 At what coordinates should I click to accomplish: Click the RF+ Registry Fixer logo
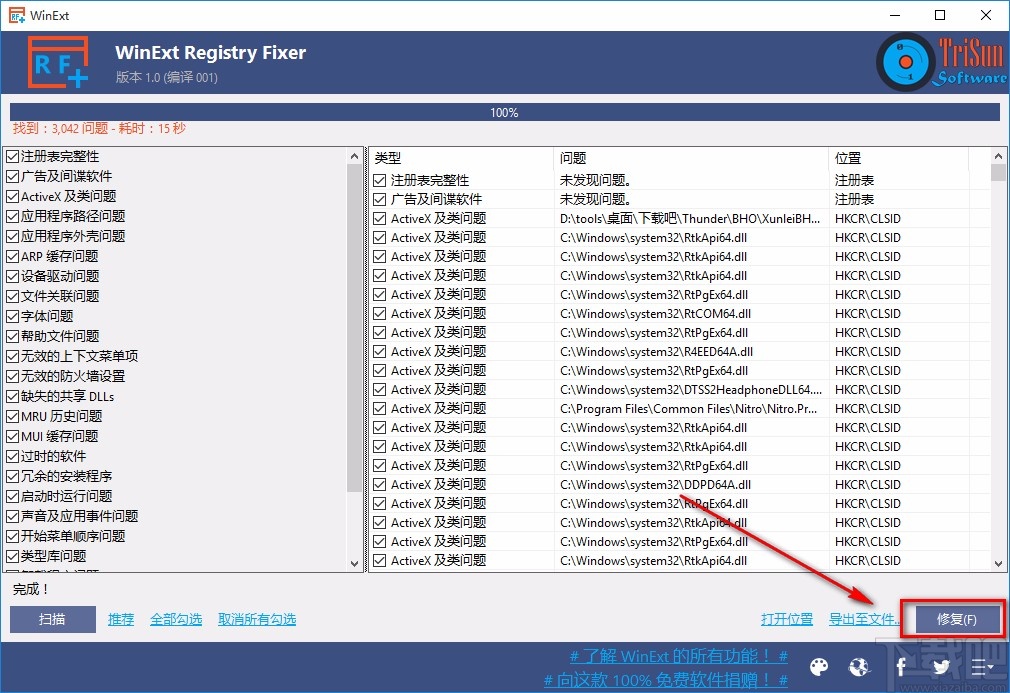point(58,62)
